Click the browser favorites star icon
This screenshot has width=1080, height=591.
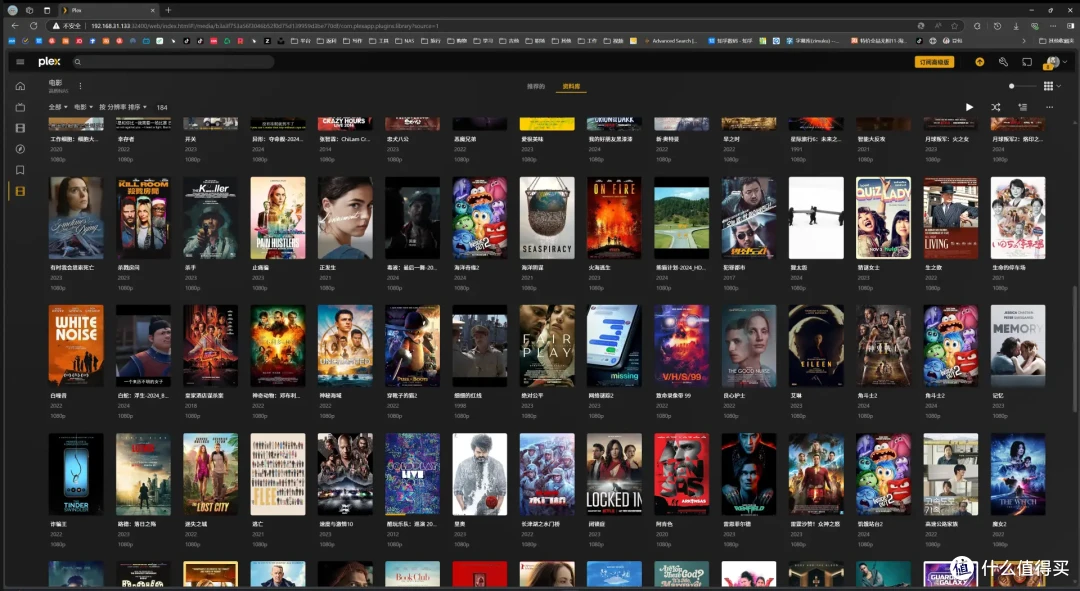[x=955, y=25]
